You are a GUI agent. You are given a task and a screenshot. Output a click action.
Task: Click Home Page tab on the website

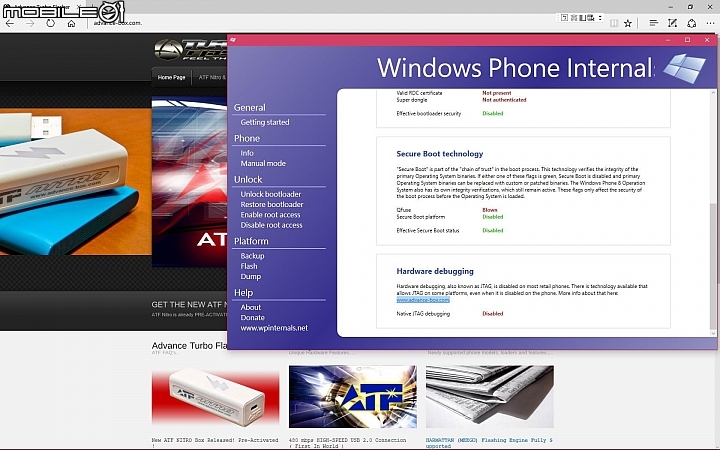tap(171, 78)
